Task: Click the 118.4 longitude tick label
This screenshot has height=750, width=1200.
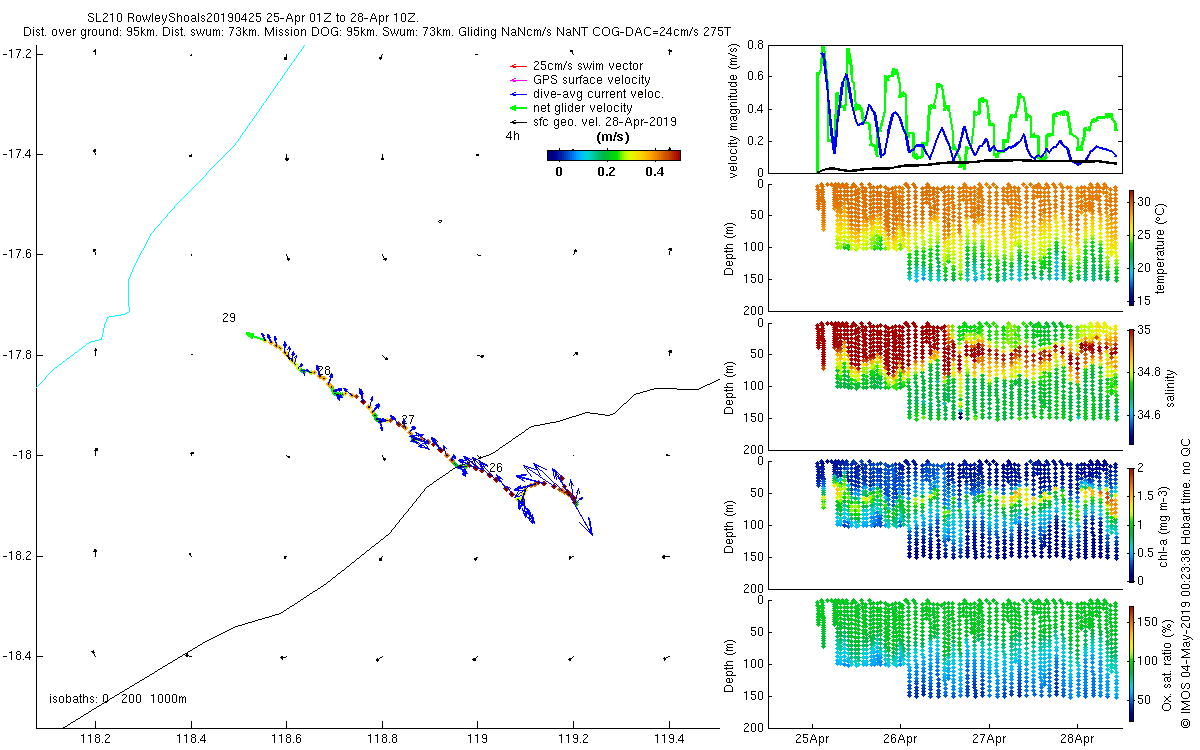Action: click(x=190, y=741)
